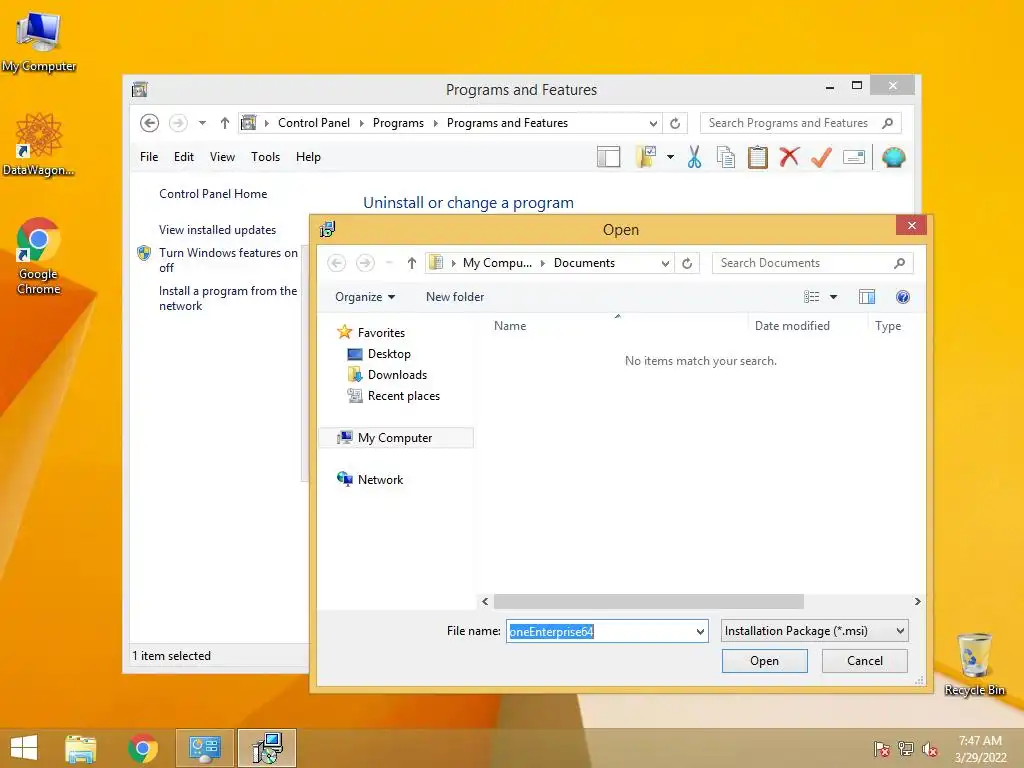Viewport: 1024px width, 768px height.
Task: Click the Control Panel taskbar icon
Action: [204, 748]
